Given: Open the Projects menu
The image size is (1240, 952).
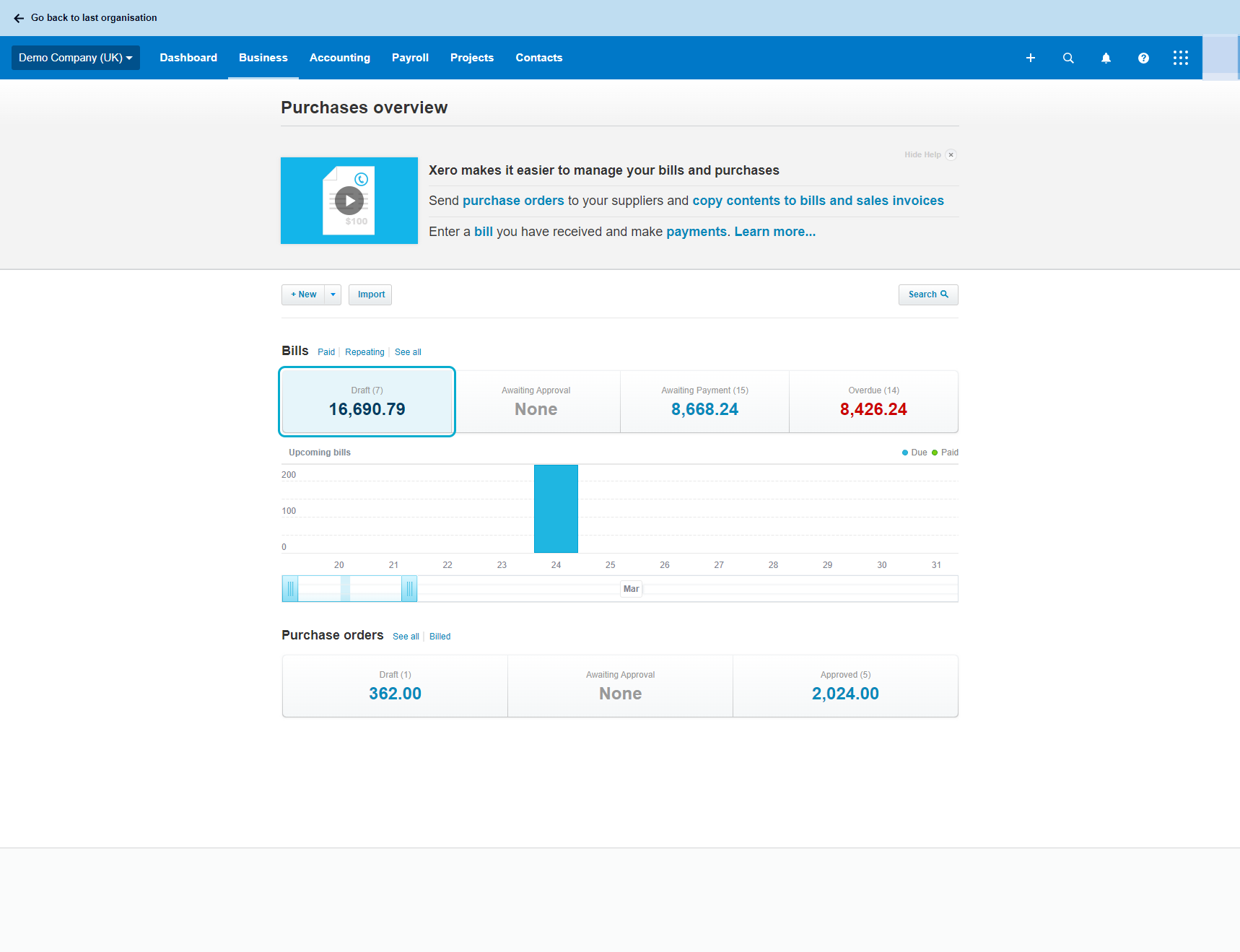Looking at the screenshot, I should [472, 58].
